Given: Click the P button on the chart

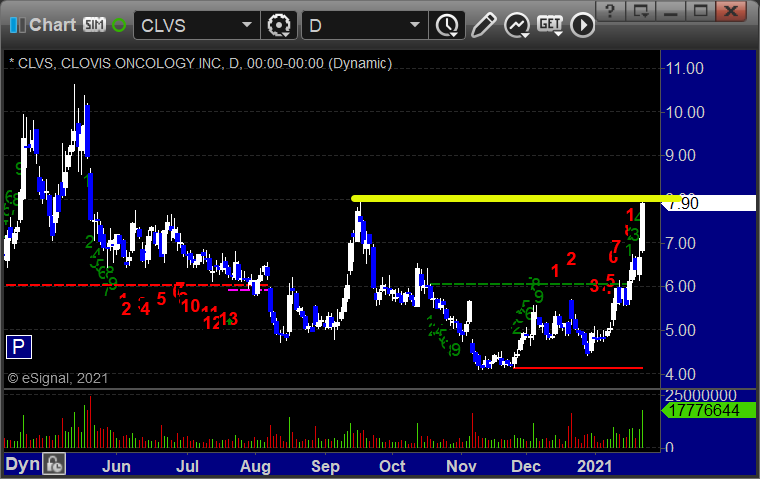Looking at the screenshot, I should point(18,347).
